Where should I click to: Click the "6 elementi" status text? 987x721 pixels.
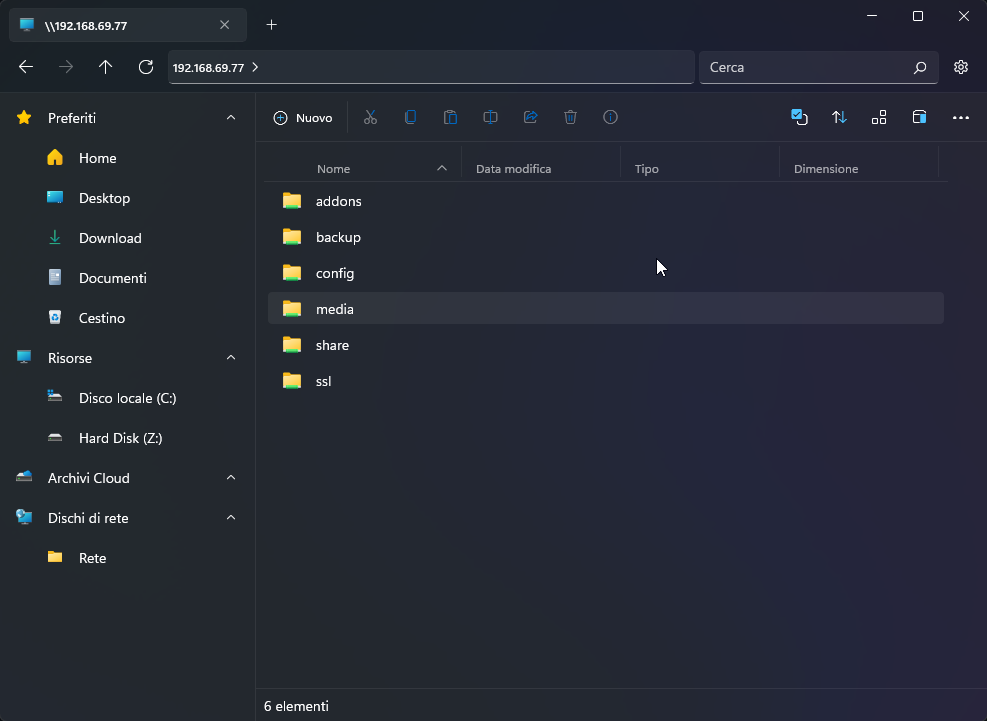[x=296, y=707]
